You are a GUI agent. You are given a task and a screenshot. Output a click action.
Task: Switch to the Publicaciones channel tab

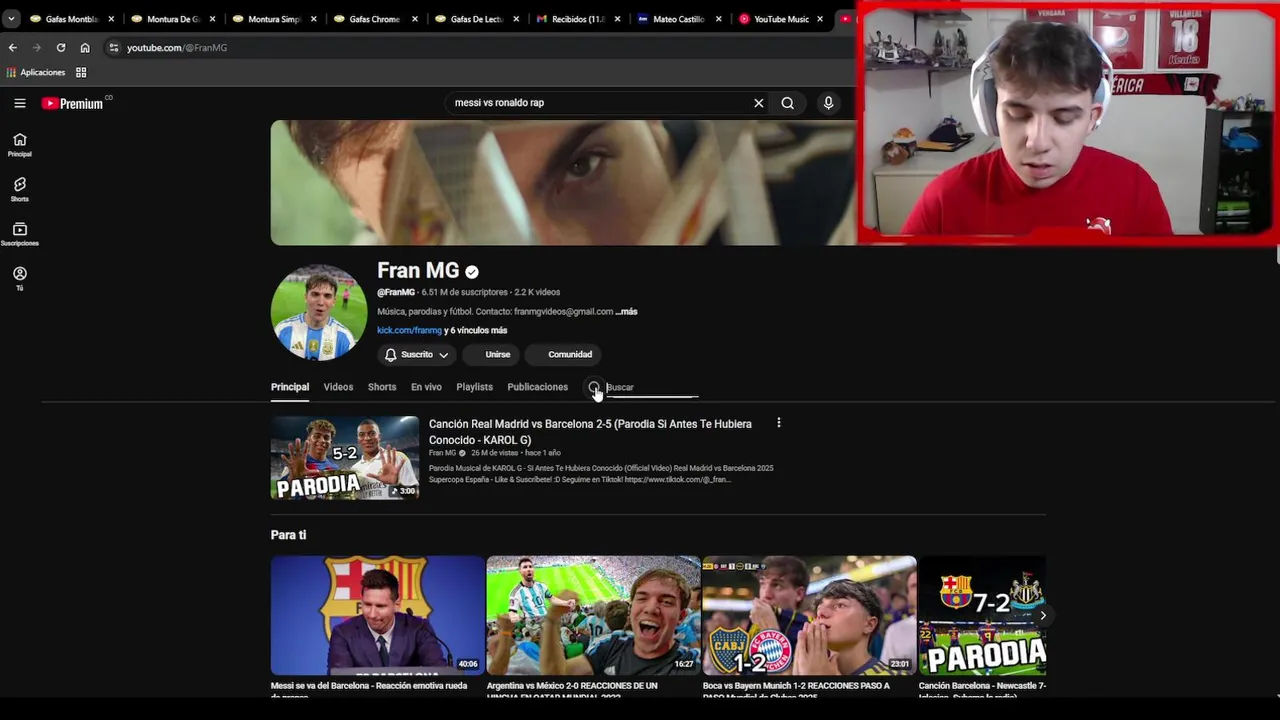click(x=537, y=387)
